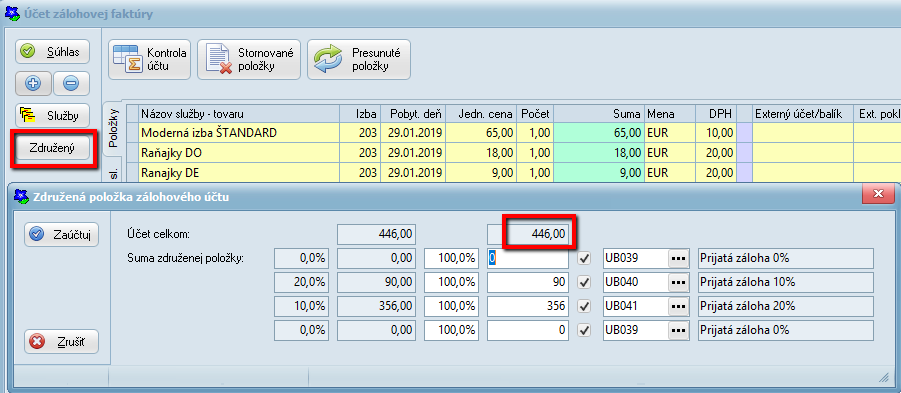901x393 pixels.
Task: Toggle checkbox for UB040 row
Action: coord(585,283)
